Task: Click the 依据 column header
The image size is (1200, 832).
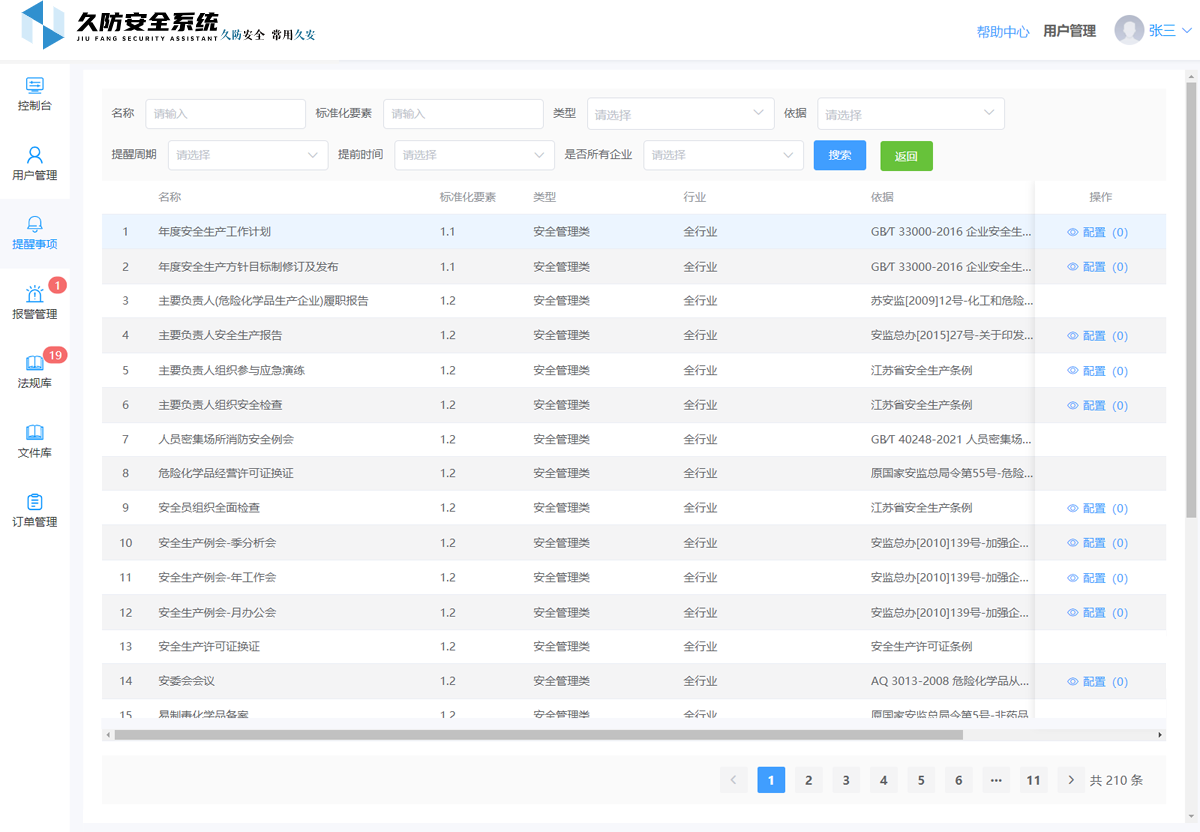Action: 882,197
